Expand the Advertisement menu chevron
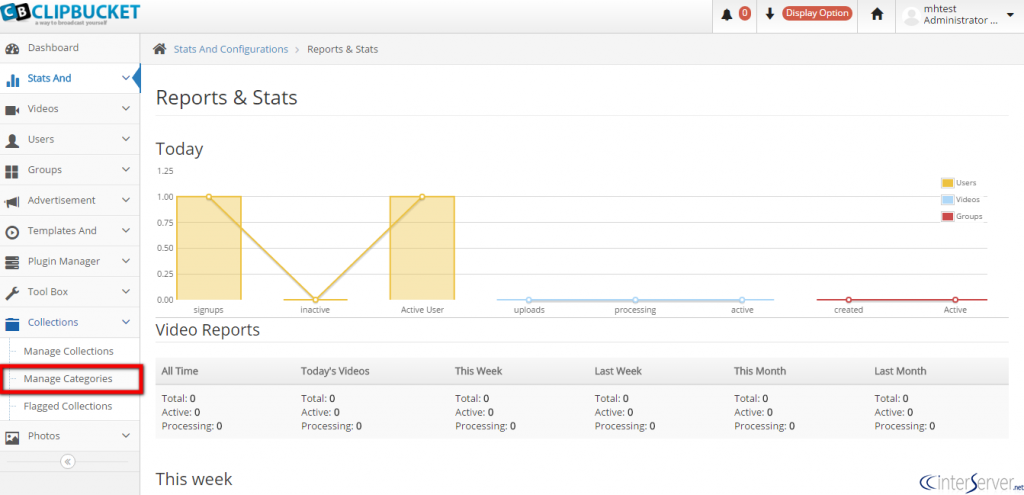1024x495 pixels. point(126,200)
